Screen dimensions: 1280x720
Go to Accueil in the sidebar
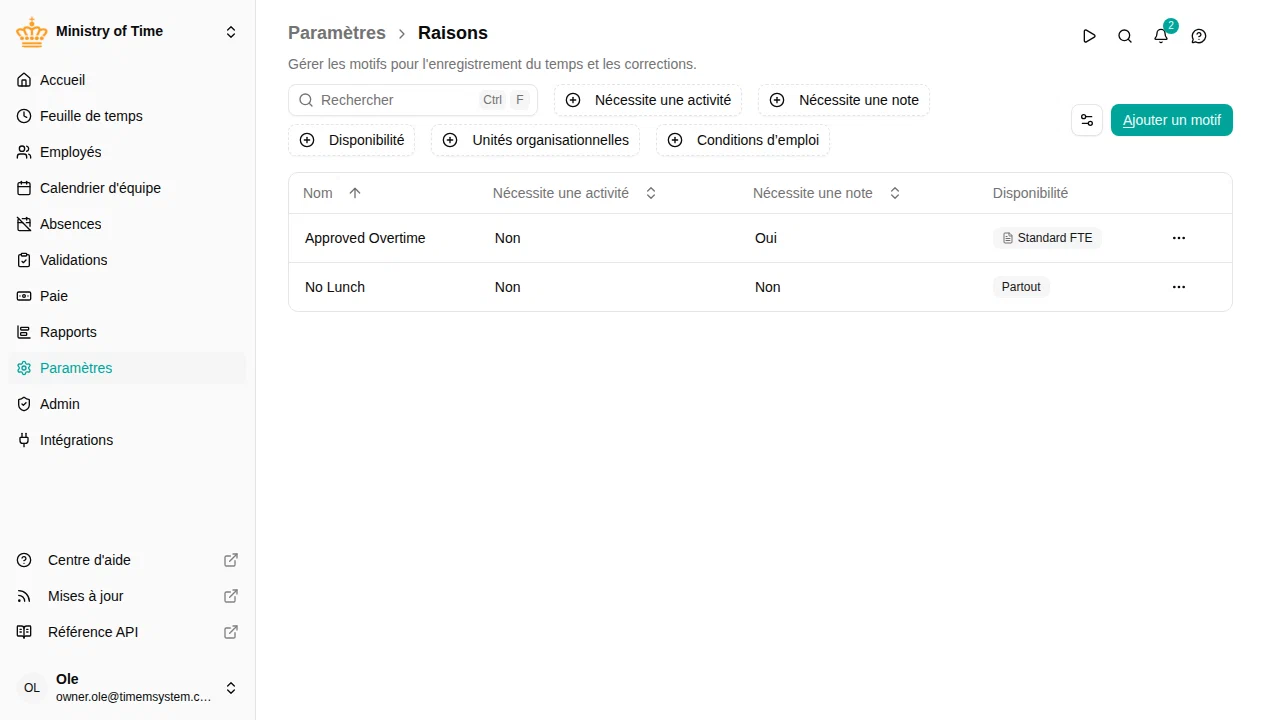(x=127, y=80)
